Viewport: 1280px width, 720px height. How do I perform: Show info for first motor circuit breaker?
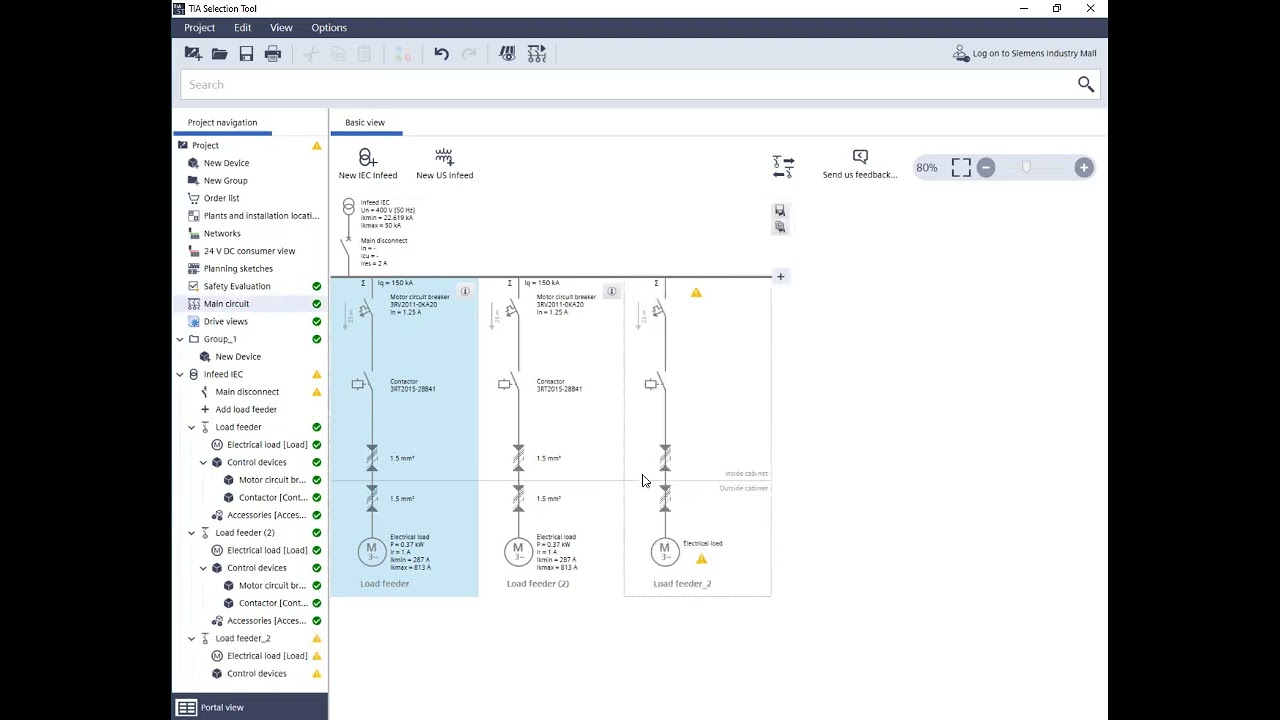(x=465, y=291)
